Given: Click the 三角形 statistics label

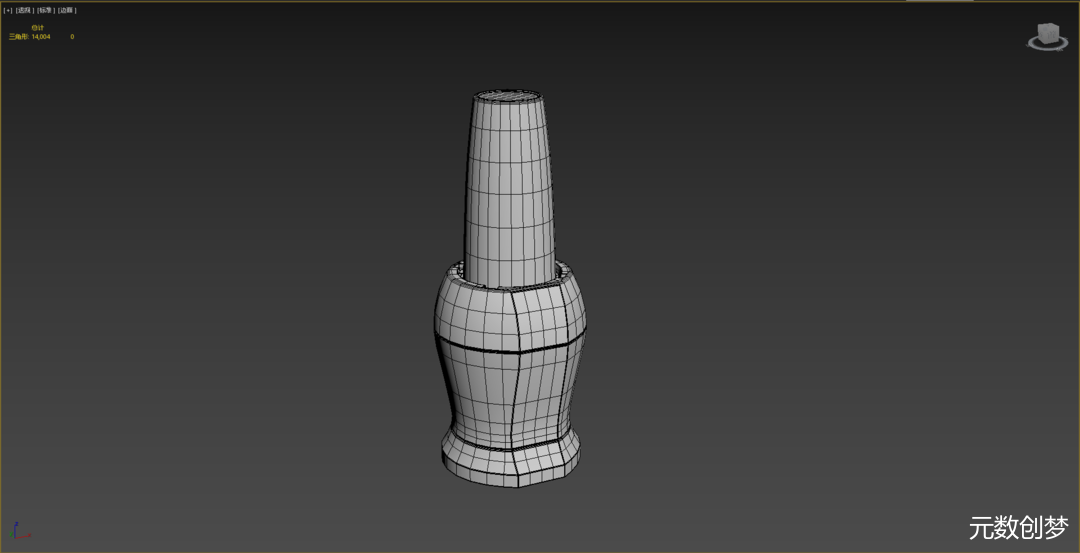Looking at the screenshot, I should 19,36.
